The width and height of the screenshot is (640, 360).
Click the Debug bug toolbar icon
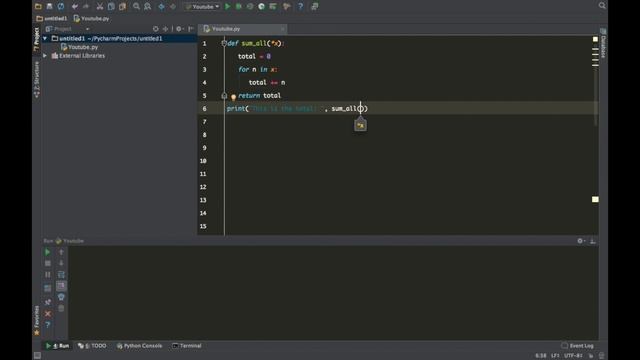tap(239, 6)
